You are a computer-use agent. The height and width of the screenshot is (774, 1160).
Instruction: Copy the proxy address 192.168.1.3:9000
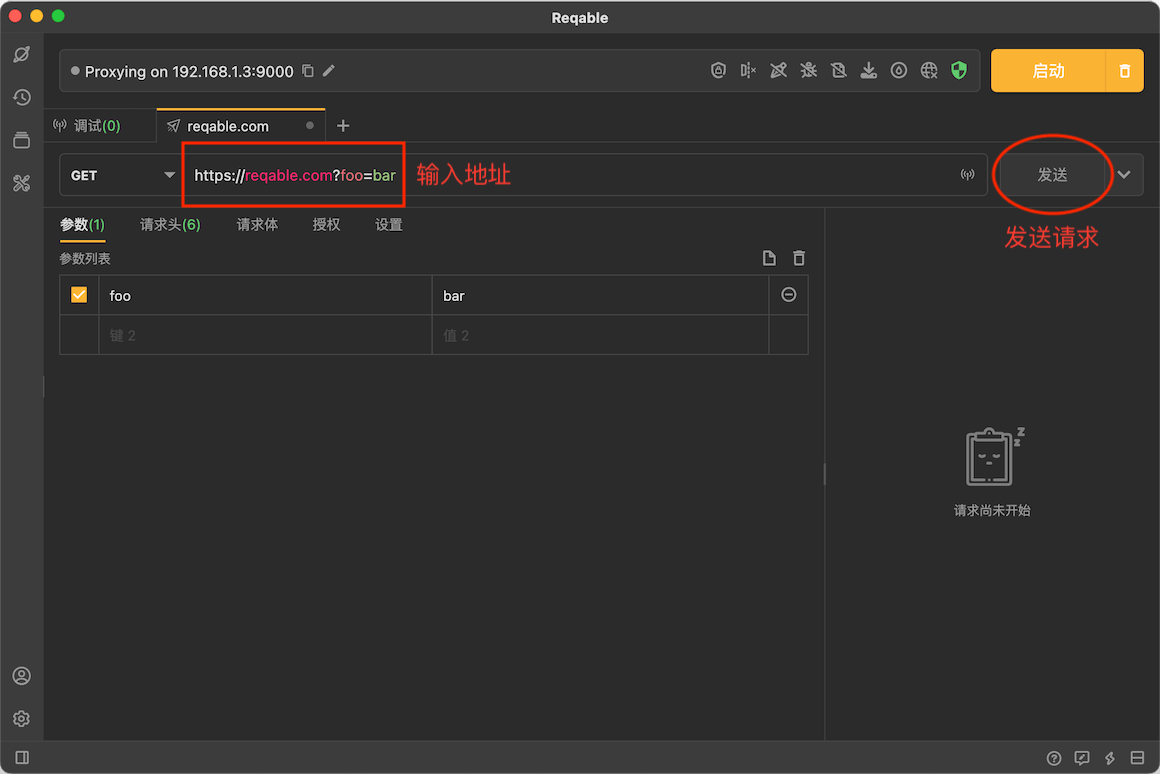click(x=308, y=71)
